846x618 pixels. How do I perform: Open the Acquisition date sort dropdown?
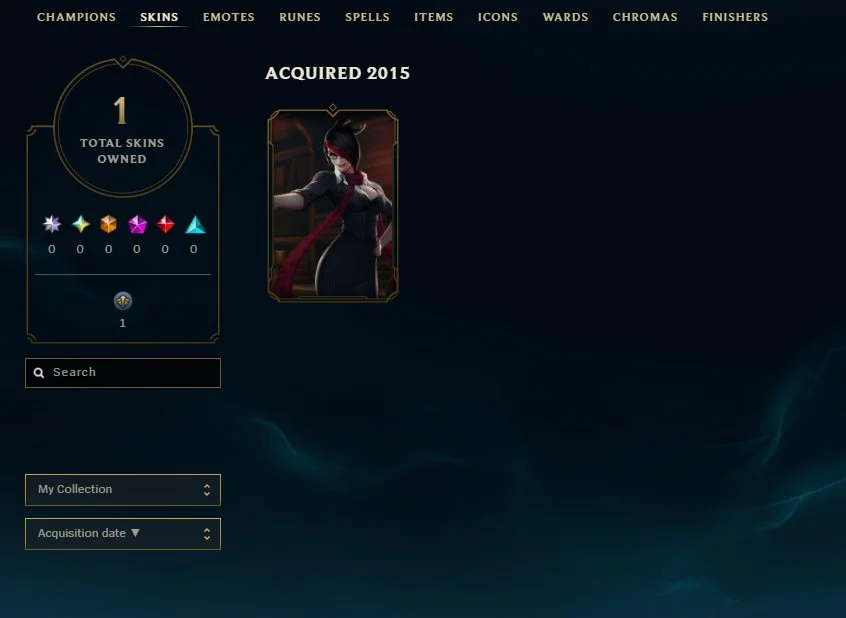(123, 534)
